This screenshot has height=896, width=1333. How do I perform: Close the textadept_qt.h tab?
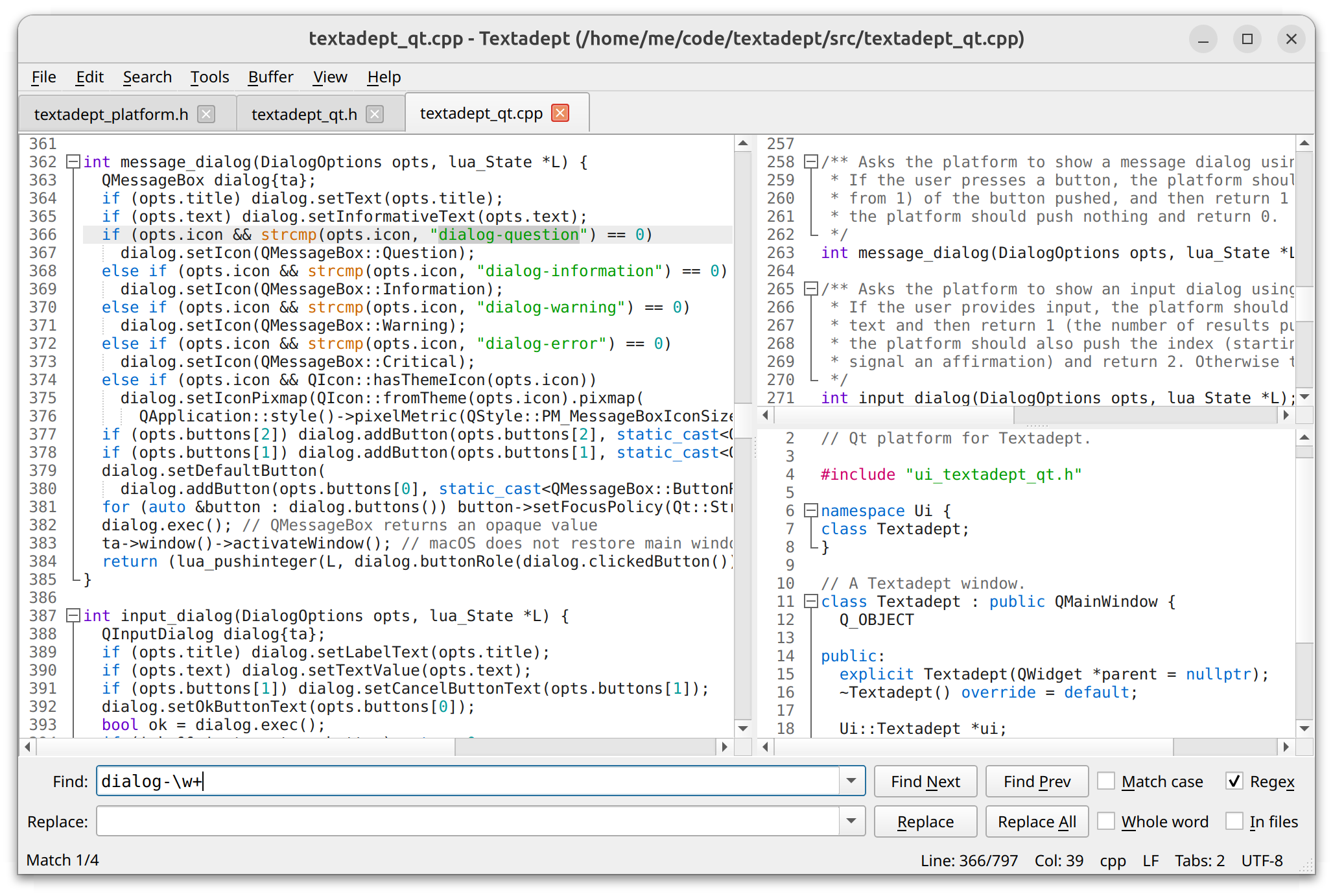pos(375,114)
